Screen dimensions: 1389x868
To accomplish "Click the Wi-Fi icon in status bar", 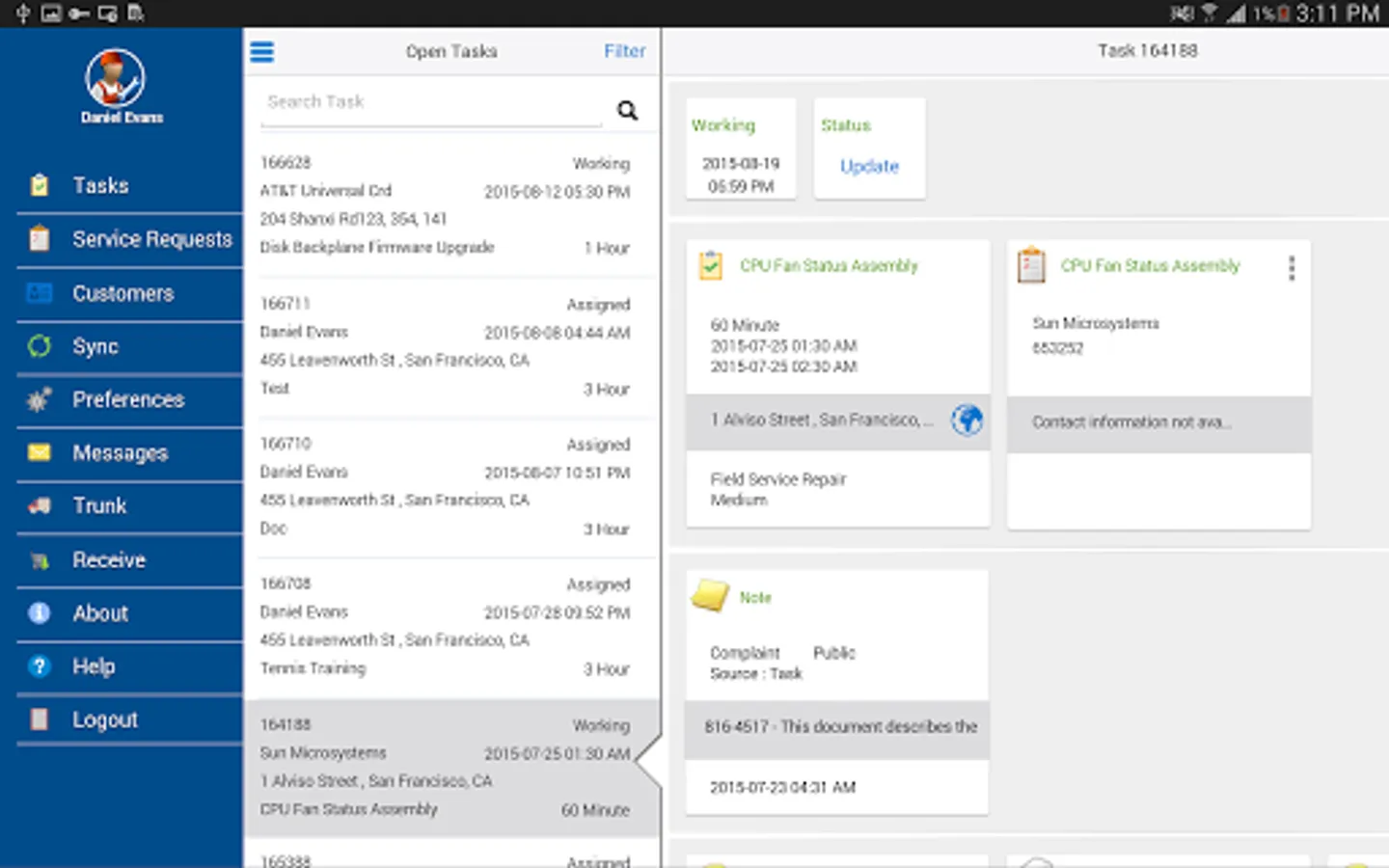I will (1209, 14).
